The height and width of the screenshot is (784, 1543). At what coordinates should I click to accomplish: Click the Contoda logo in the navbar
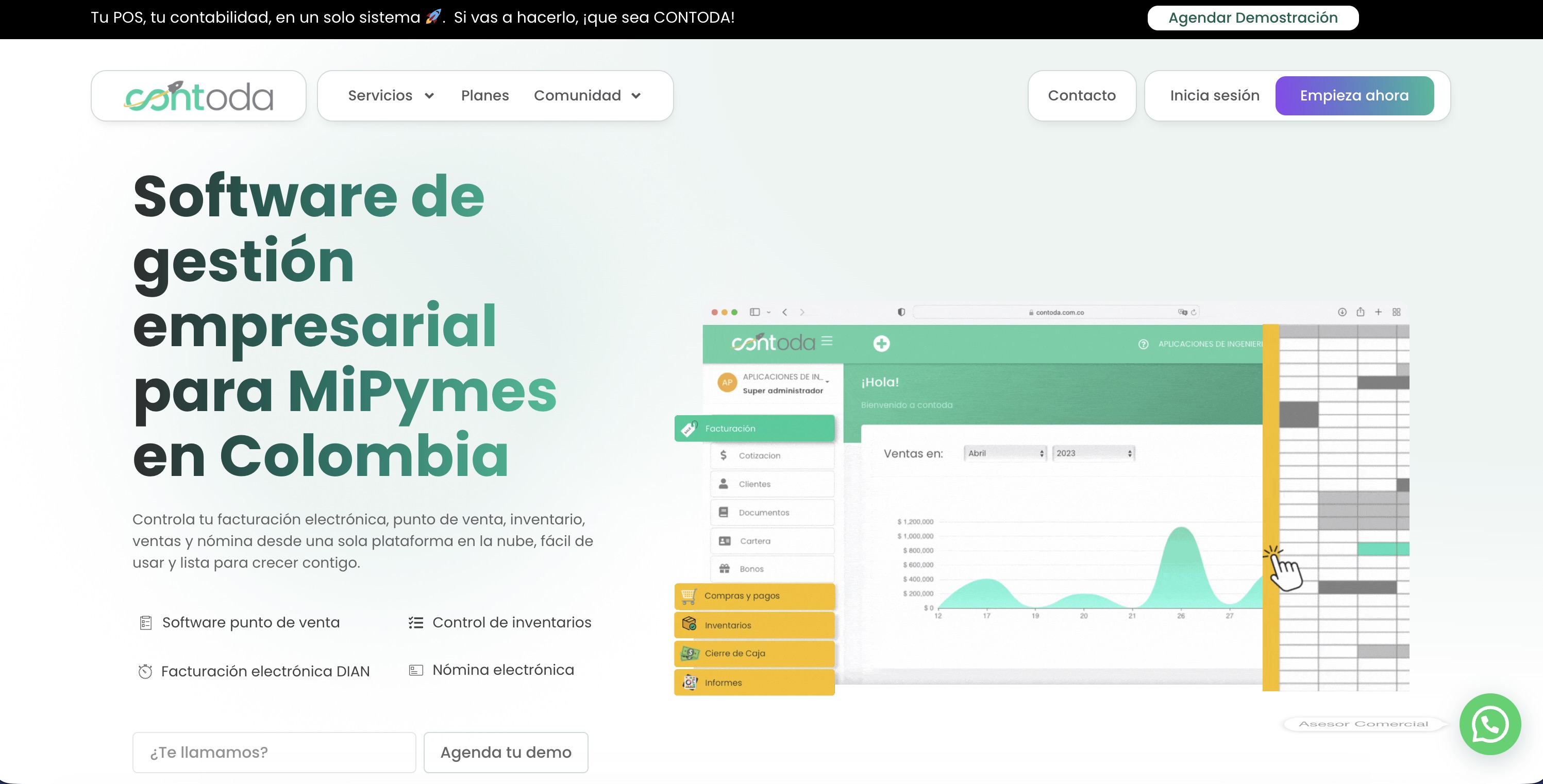[198, 96]
